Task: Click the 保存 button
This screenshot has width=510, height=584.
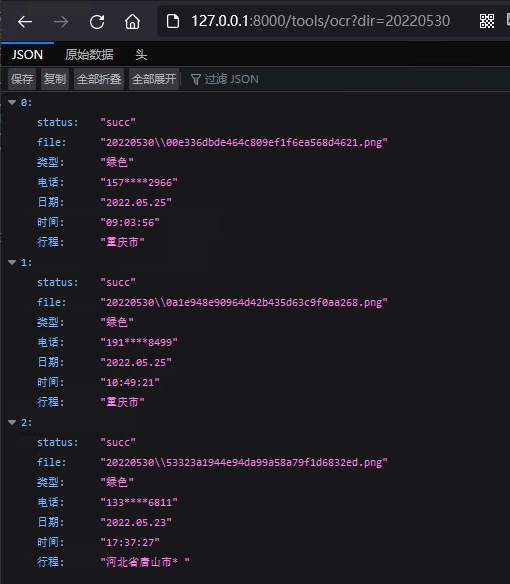Action: pyautogui.click(x=22, y=79)
